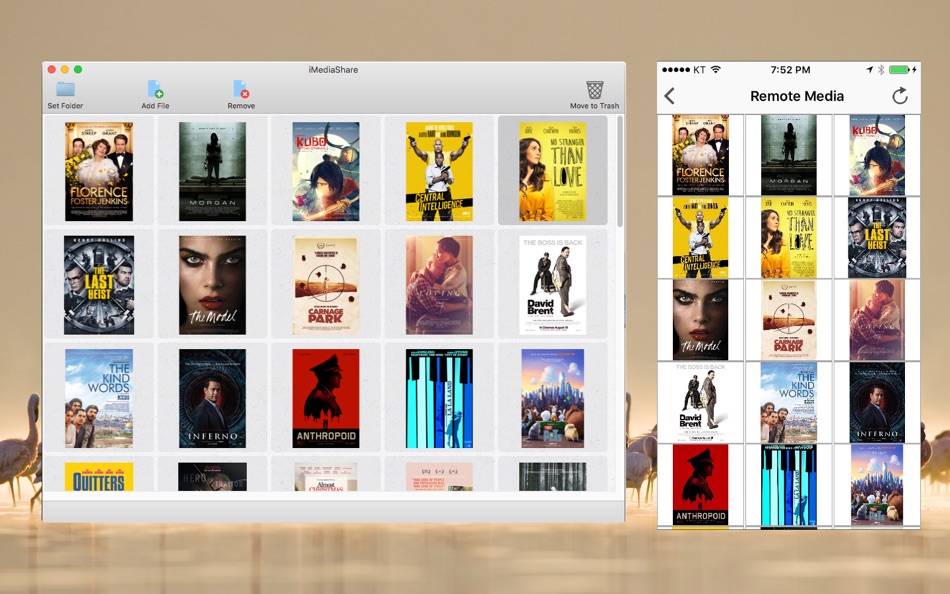
Task: Select the Kubo poster in iMediaShare window
Action: click(x=326, y=172)
